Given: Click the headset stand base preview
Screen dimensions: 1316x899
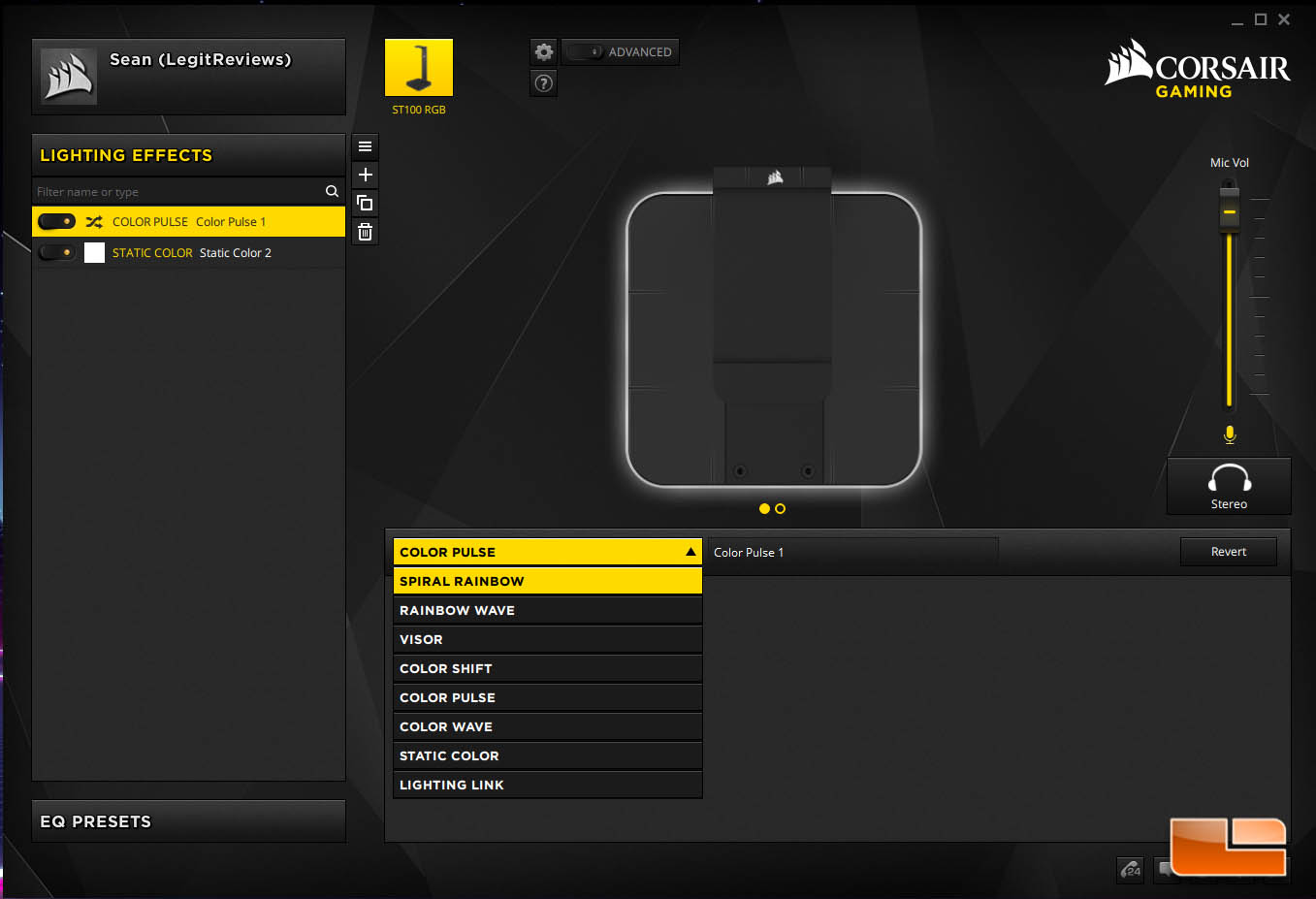Looking at the screenshot, I should pos(773,339).
